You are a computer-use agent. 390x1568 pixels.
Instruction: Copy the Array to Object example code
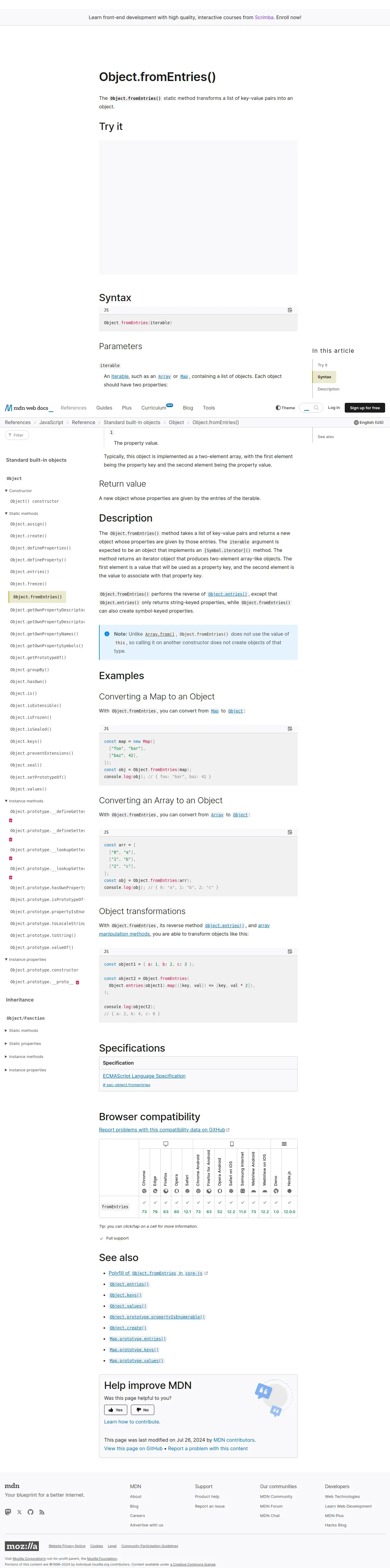[x=290, y=832]
